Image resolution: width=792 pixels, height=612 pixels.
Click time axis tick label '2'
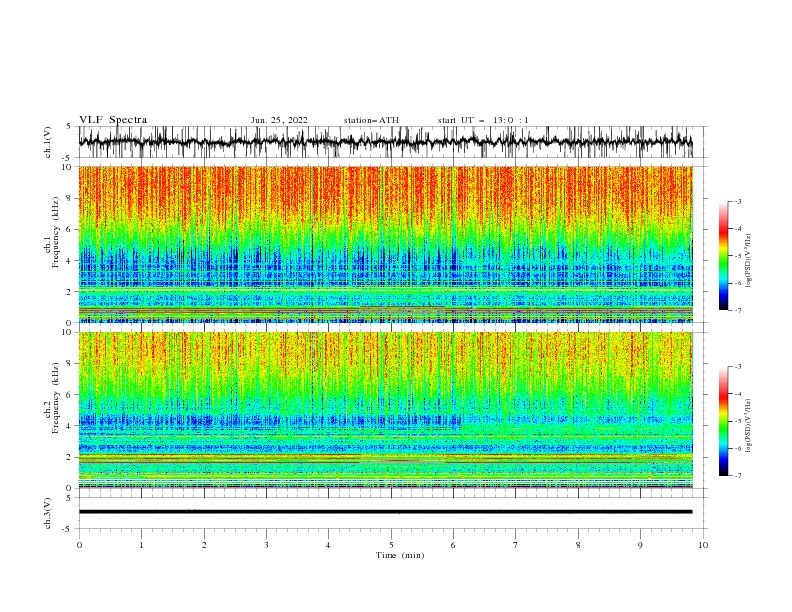pyautogui.click(x=204, y=545)
